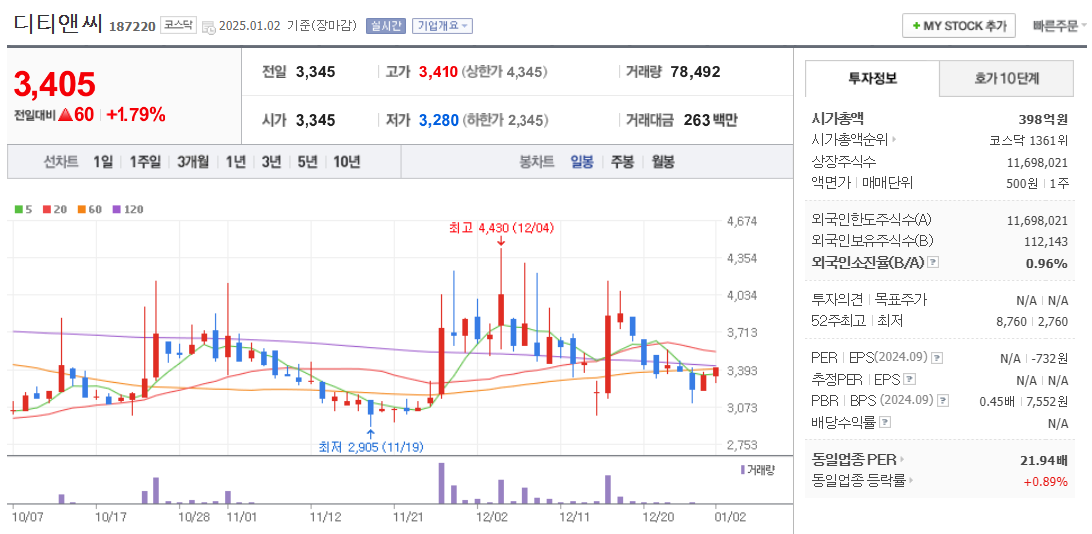The image size is (1092, 534).
Task: Click the 시가총액 value 398억원
Action: tap(1043, 119)
